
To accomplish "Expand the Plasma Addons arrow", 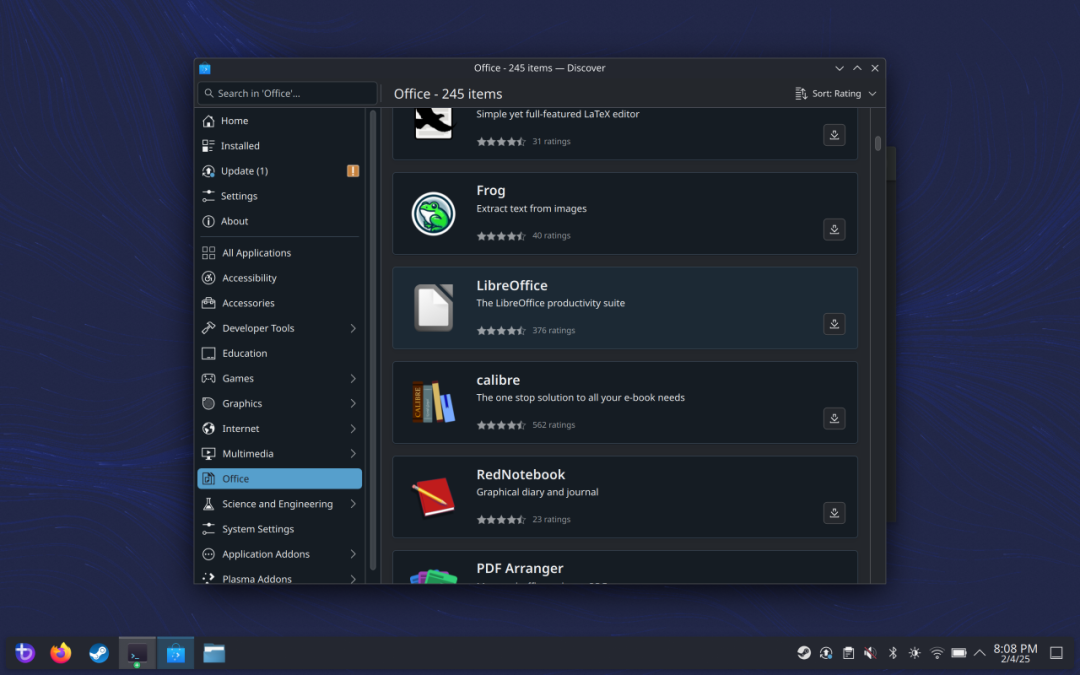I will [353, 579].
